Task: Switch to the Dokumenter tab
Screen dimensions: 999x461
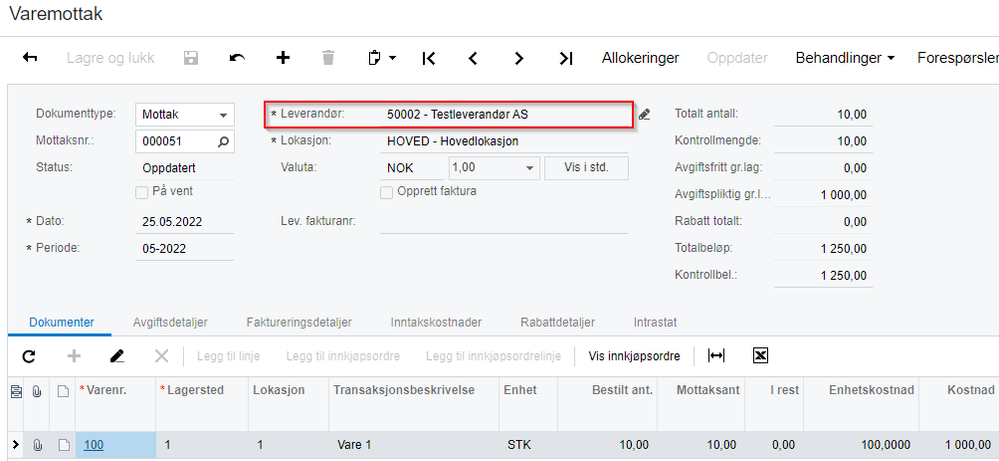Action: point(62,322)
